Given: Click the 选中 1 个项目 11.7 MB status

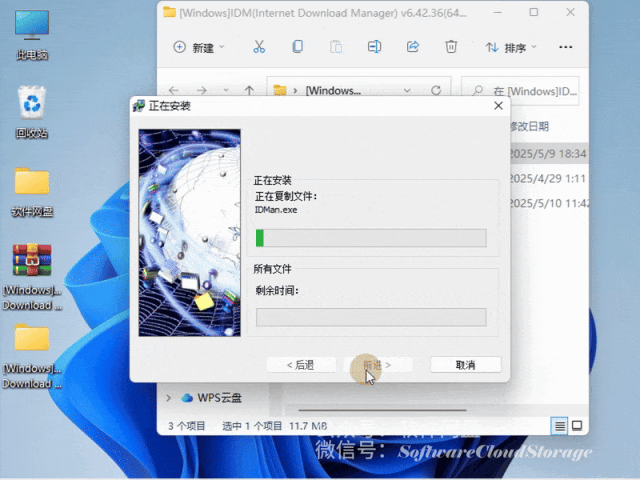Looking at the screenshot, I should [x=275, y=426].
